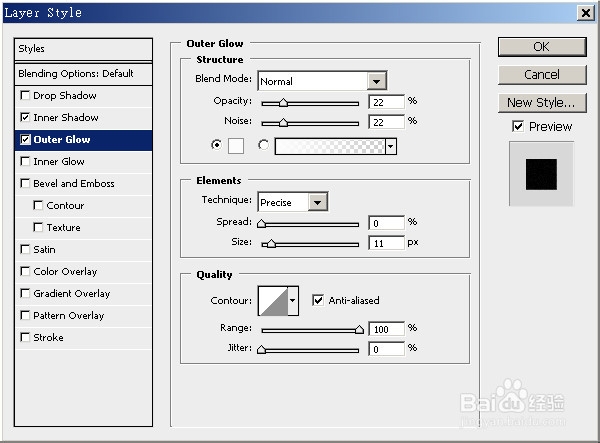The image size is (600, 443).
Task: Select Blending Options: Default entry
Action: pos(83,73)
